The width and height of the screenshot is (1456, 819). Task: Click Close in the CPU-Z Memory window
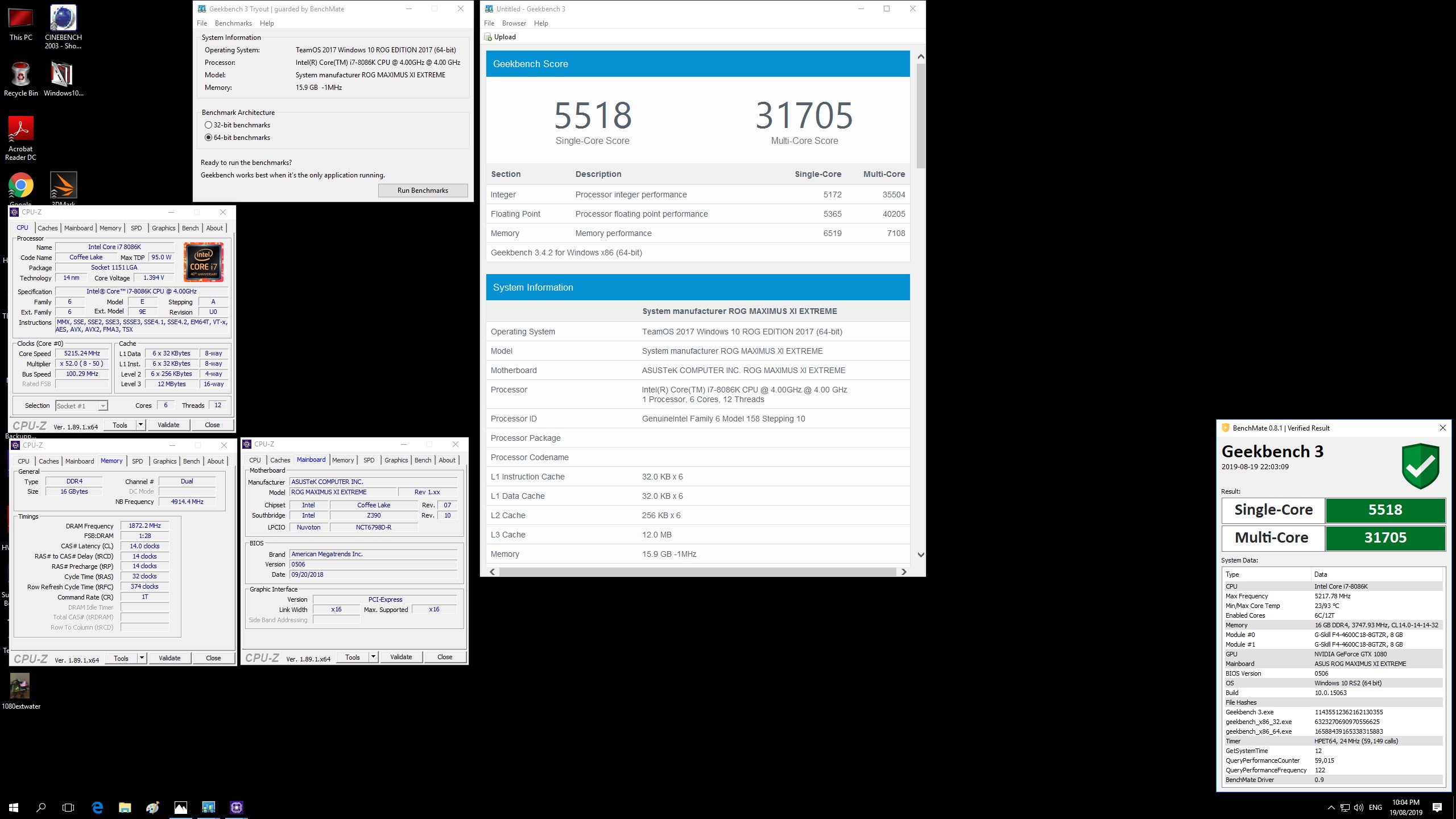pyautogui.click(x=213, y=658)
